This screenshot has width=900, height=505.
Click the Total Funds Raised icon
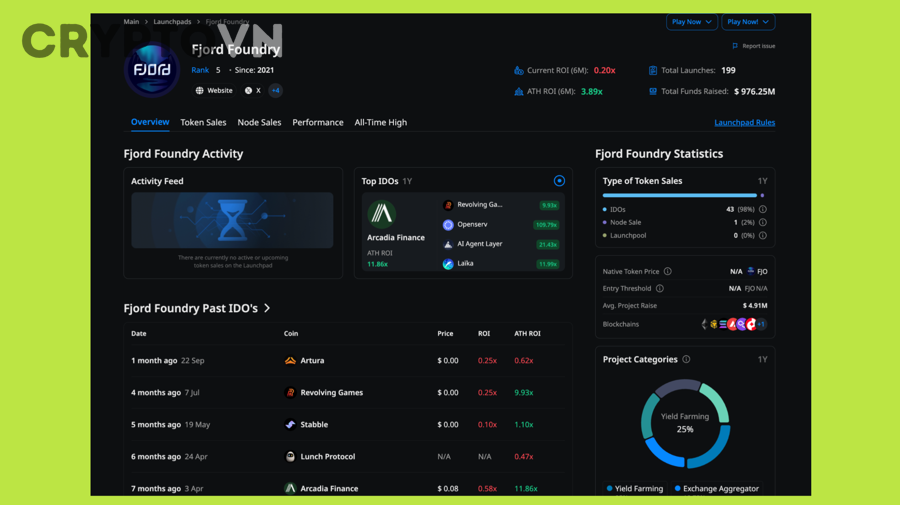pyautogui.click(x=653, y=91)
